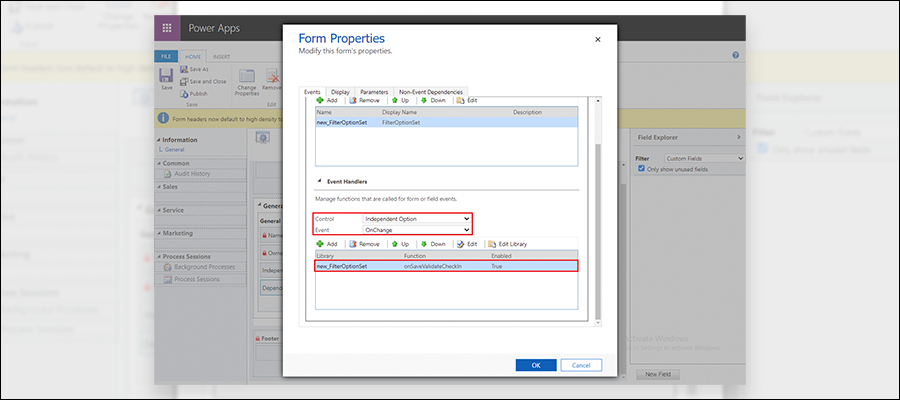Add a form library with upper Add

tap(327, 100)
